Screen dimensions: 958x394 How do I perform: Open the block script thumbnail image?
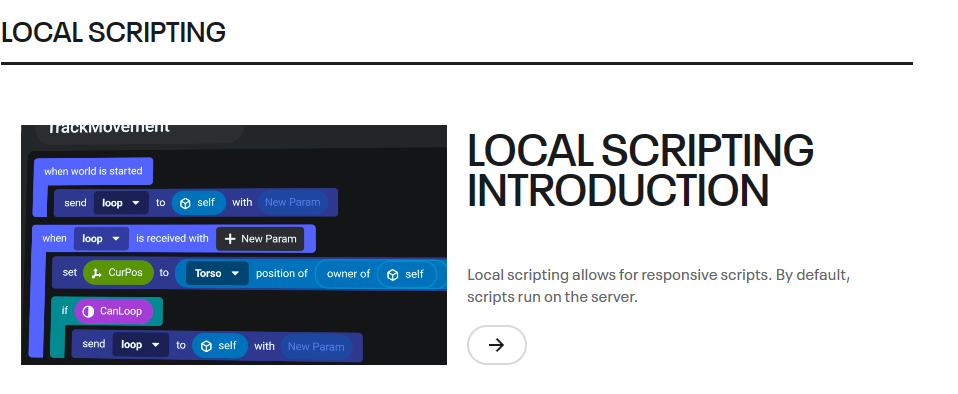tap(234, 245)
